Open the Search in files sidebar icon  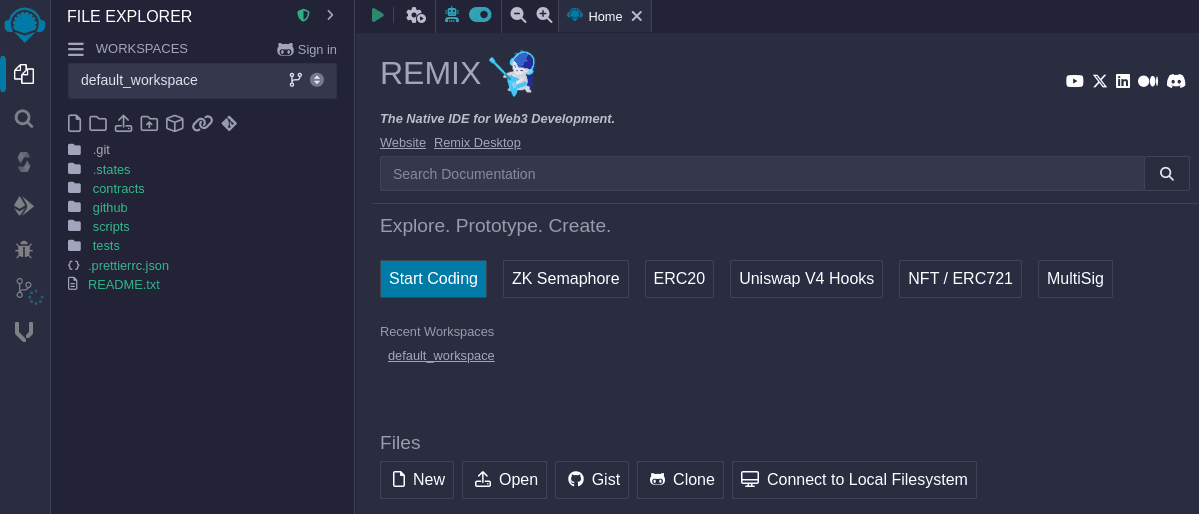(24, 119)
